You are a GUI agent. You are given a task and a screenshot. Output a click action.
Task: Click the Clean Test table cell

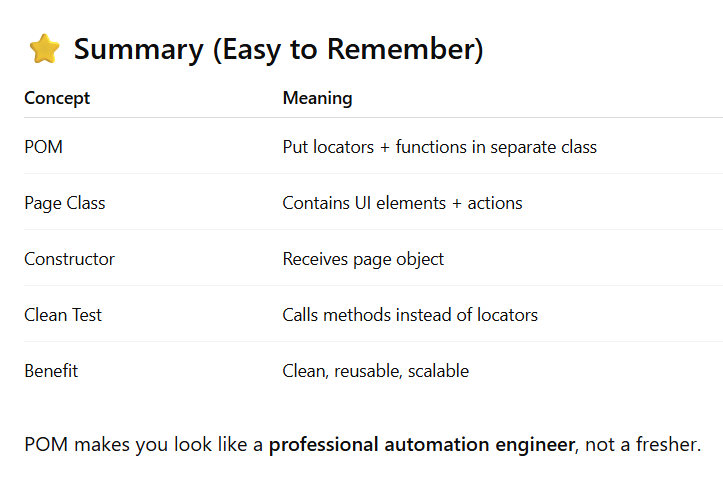click(63, 315)
